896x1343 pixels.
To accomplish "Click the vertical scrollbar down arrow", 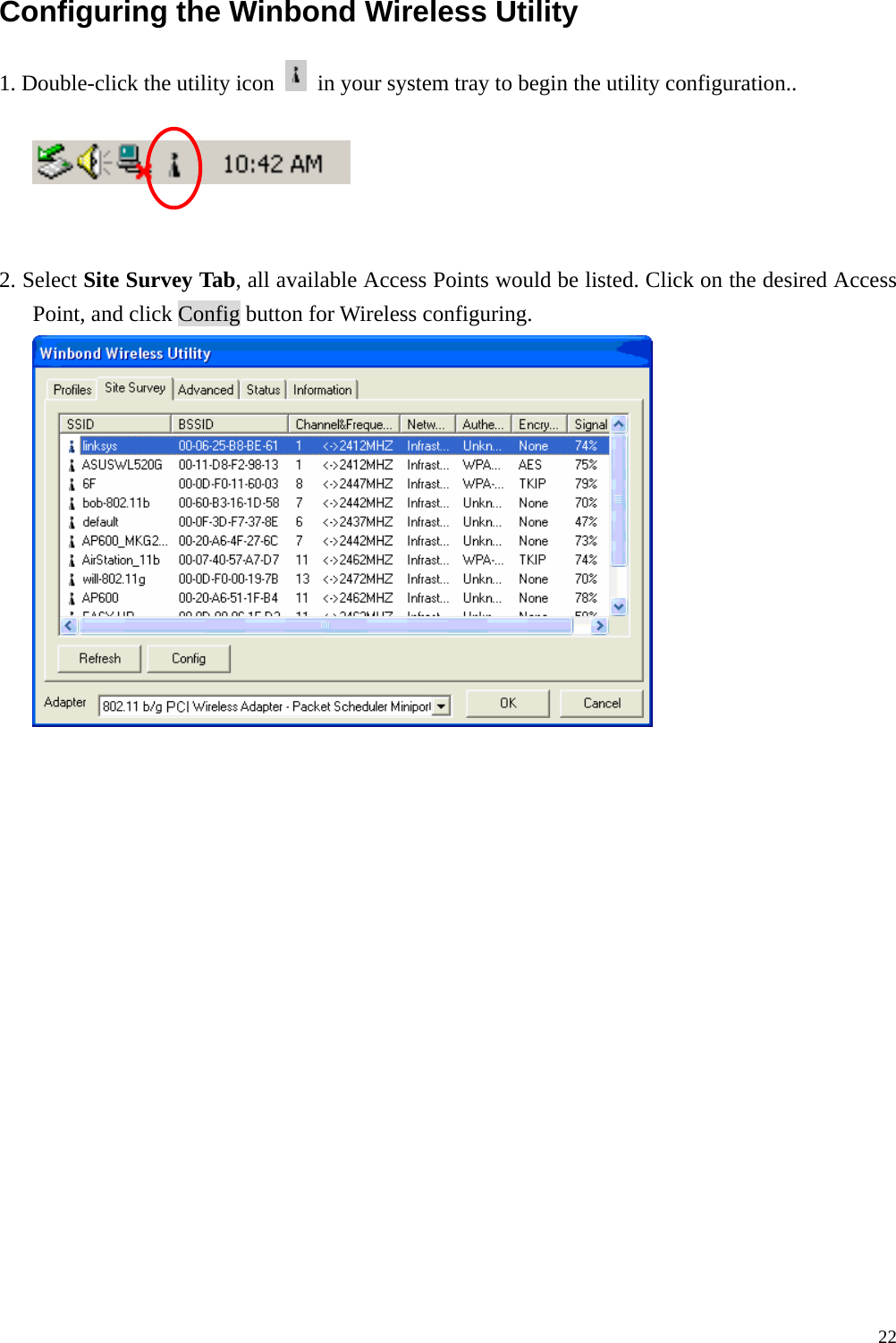I will tap(618, 608).
